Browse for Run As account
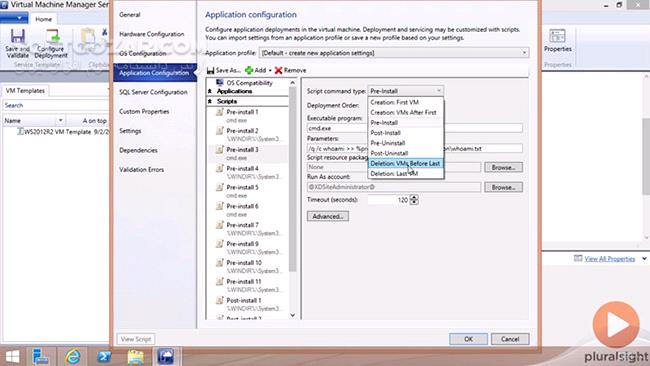650x366 pixels. click(x=503, y=187)
